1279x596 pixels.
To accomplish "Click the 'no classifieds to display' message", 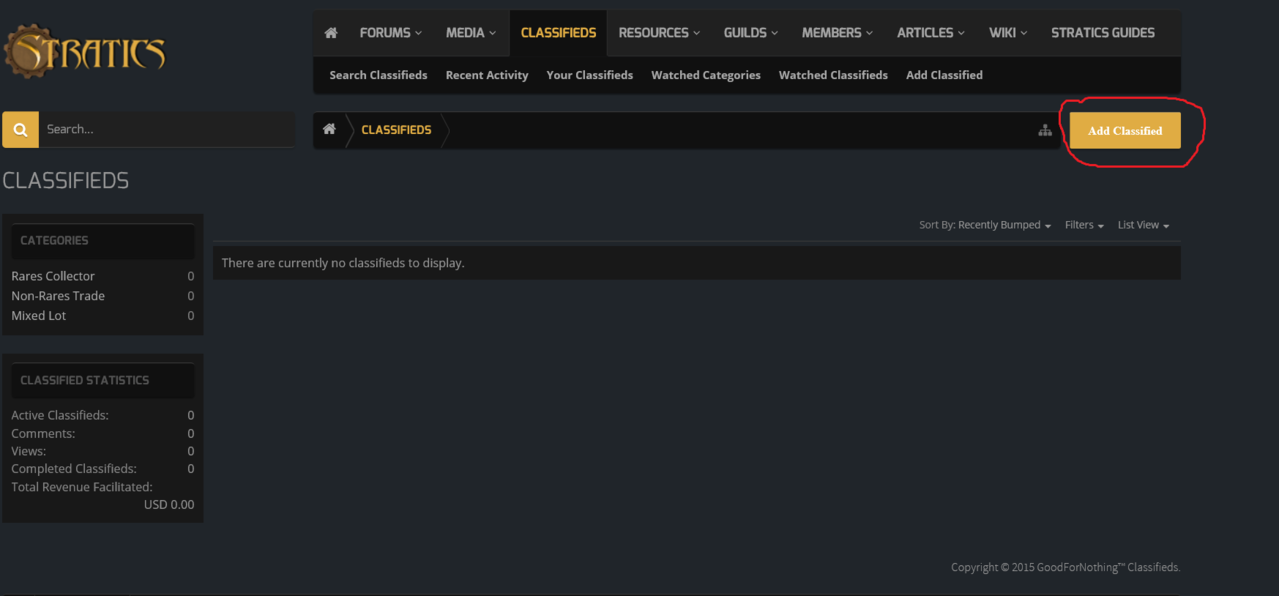I will click(343, 263).
